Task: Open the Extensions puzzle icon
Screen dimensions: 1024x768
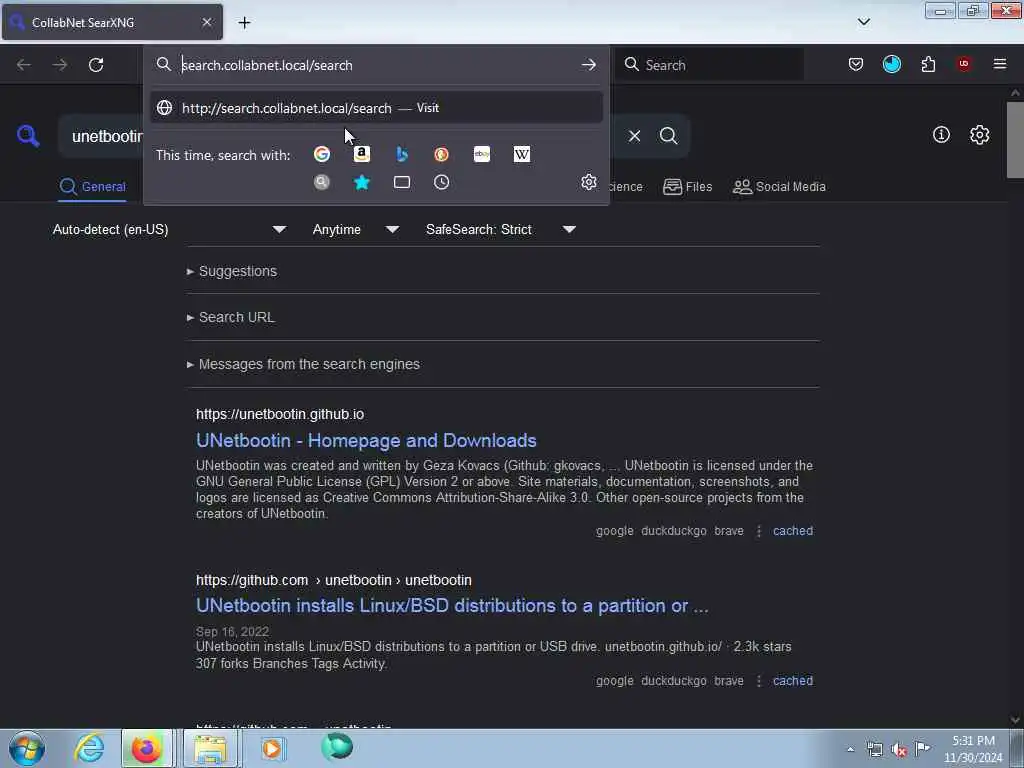Action: 928,64
